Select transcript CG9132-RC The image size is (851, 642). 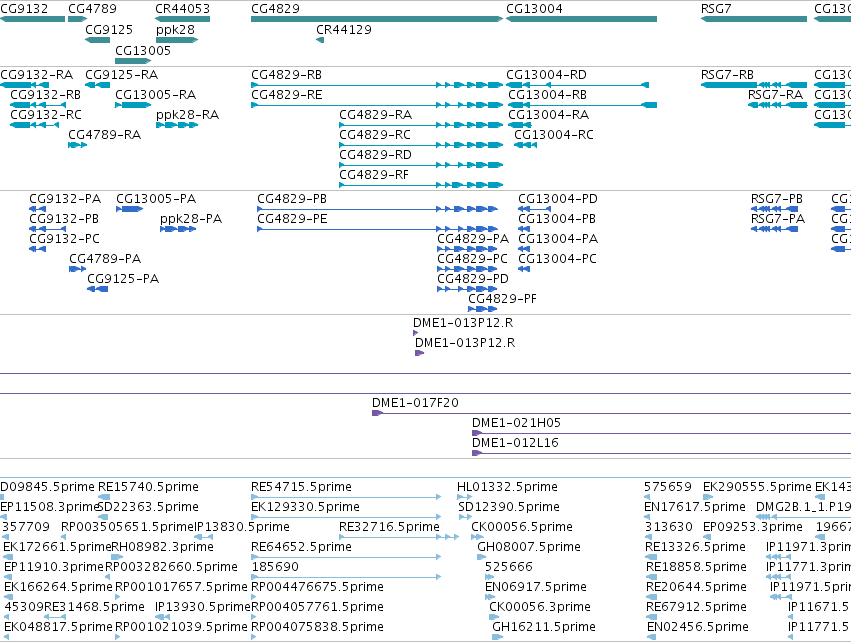pyautogui.click(x=46, y=115)
